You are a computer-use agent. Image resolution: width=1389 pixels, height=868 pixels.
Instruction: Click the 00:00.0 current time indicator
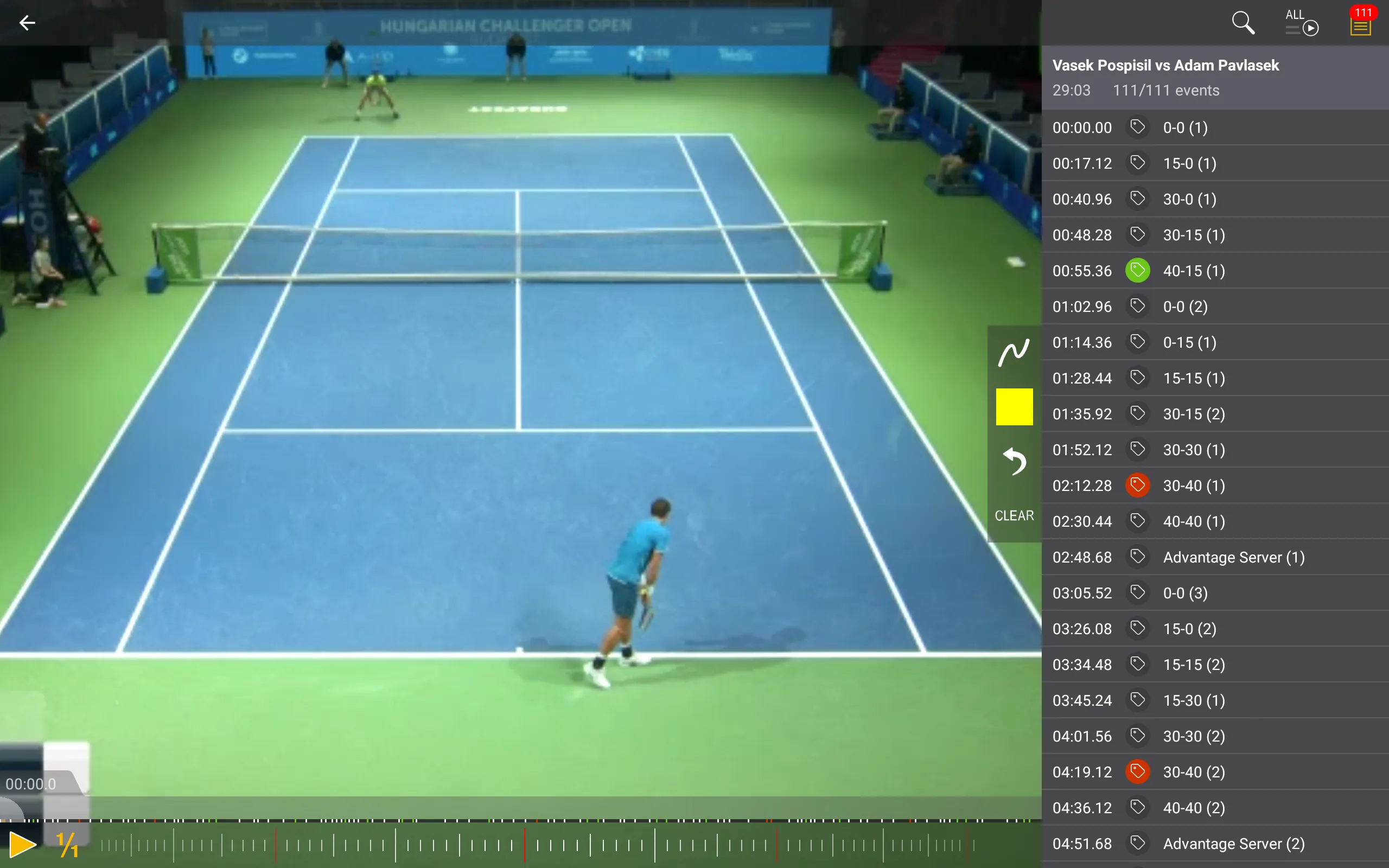(31, 783)
